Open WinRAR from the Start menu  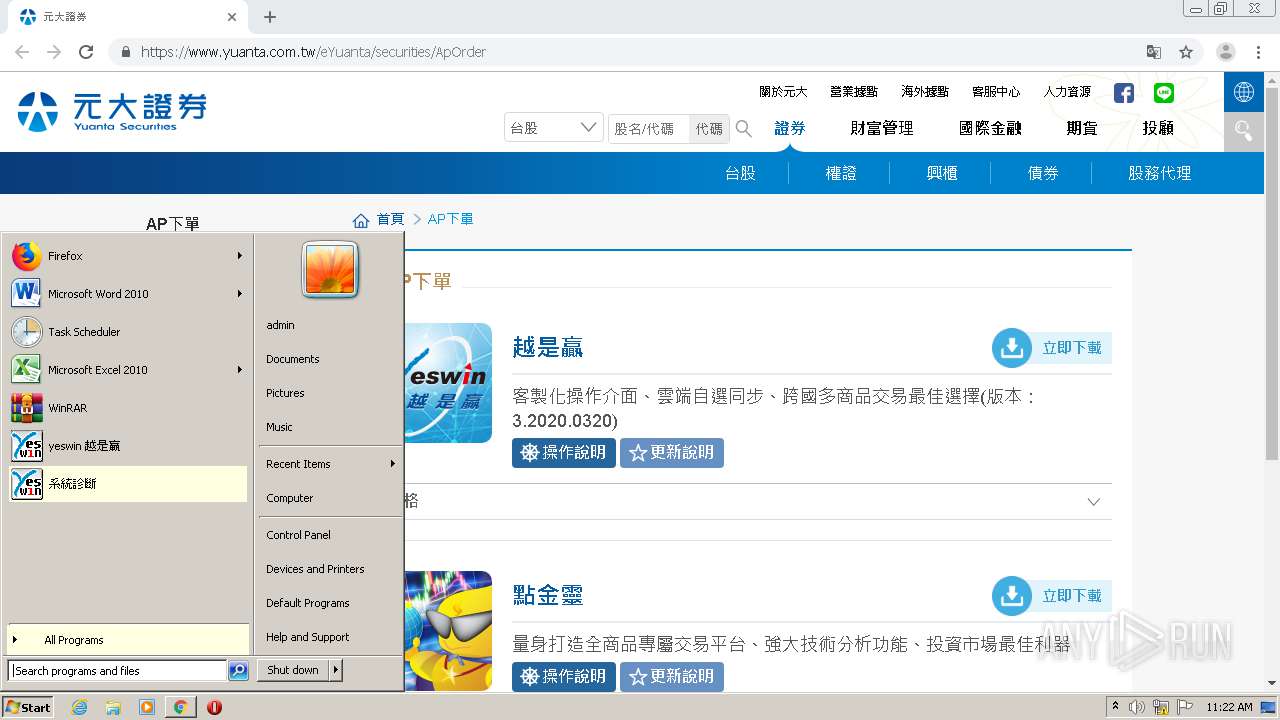127,408
